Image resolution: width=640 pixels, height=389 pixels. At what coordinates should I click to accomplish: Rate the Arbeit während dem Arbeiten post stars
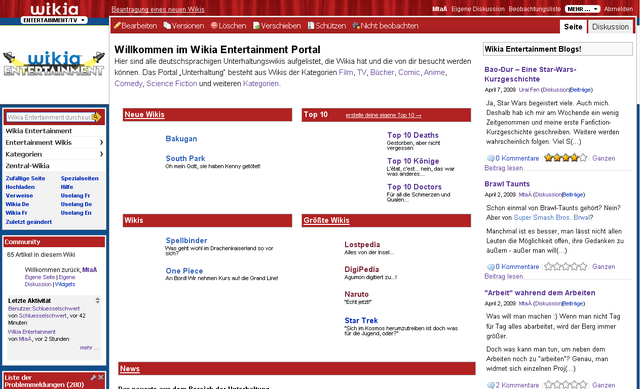point(565,385)
